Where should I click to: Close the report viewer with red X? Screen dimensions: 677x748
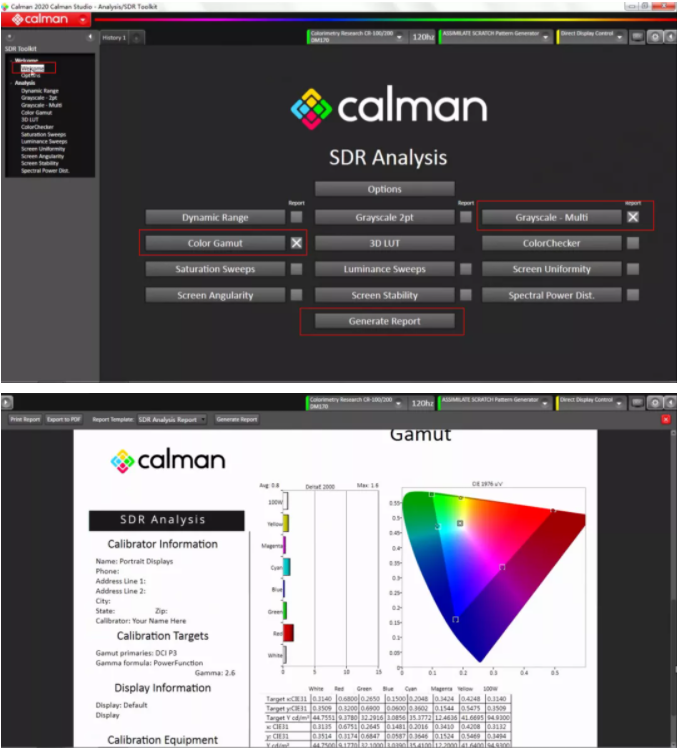(666, 419)
